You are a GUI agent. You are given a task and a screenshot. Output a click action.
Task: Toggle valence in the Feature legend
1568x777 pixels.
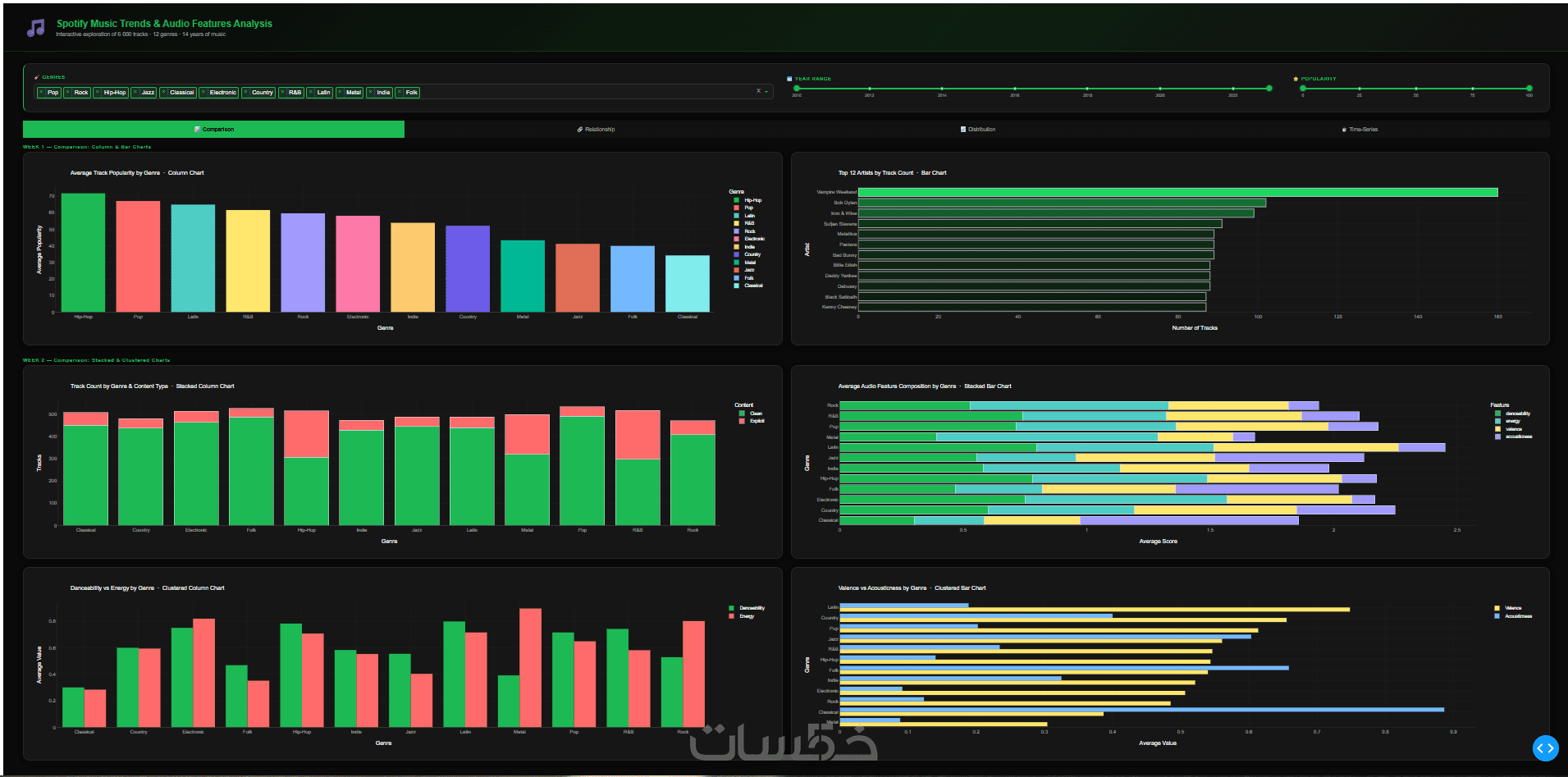tap(1509, 429)
